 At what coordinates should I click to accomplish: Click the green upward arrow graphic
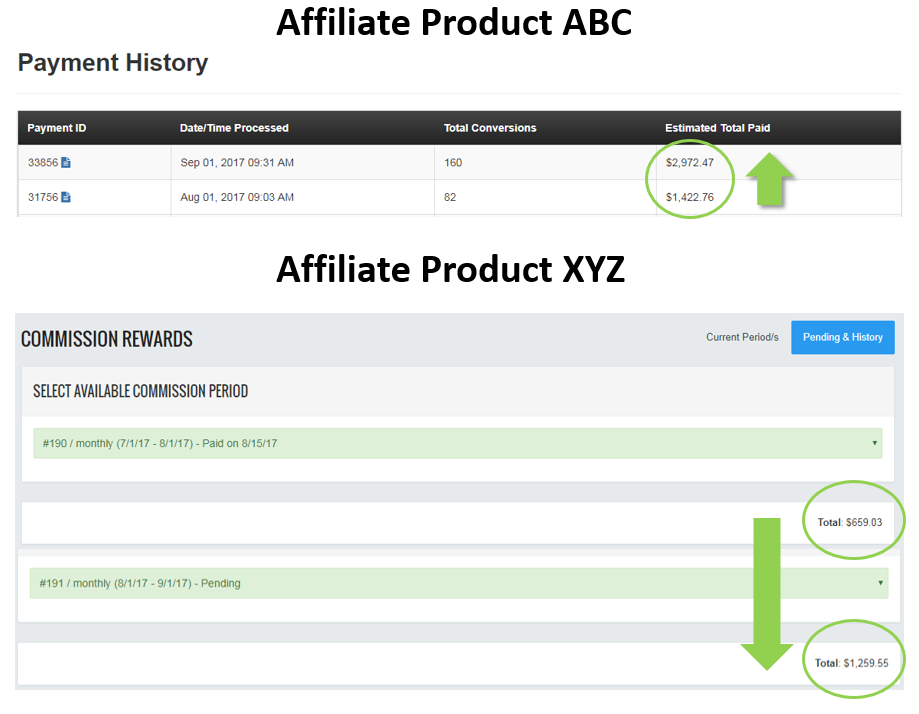[x=770, y=180]
